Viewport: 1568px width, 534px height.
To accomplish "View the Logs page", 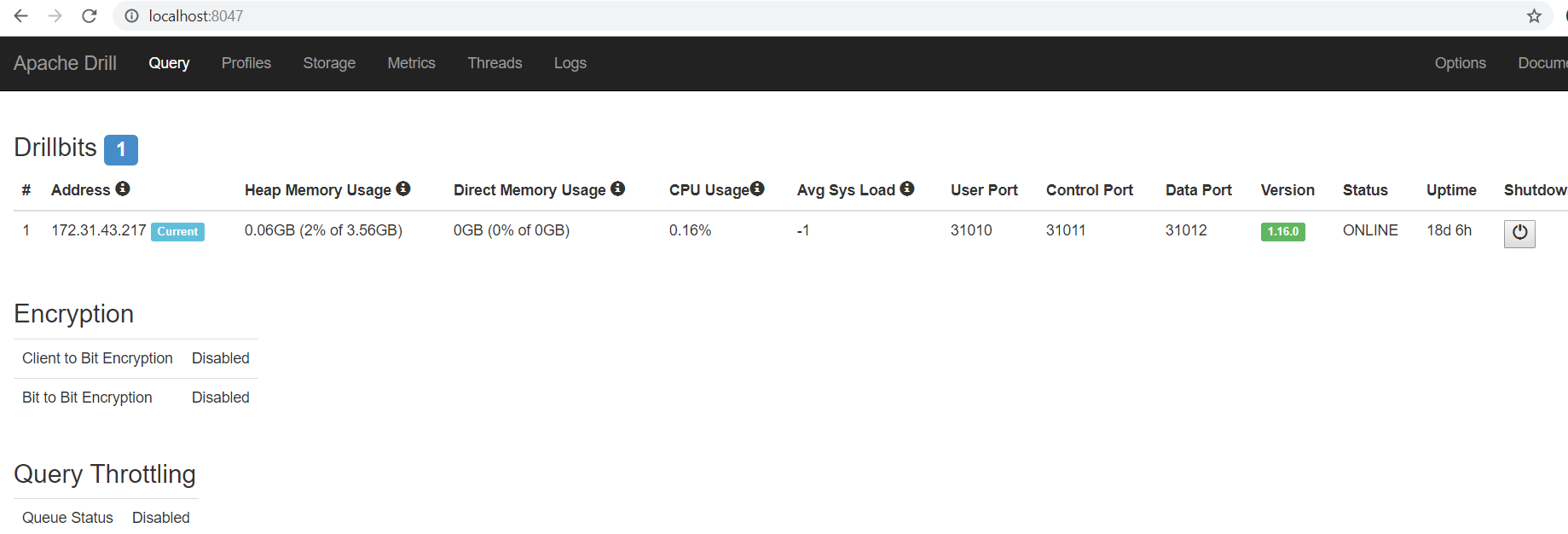I will pos(570,63).
